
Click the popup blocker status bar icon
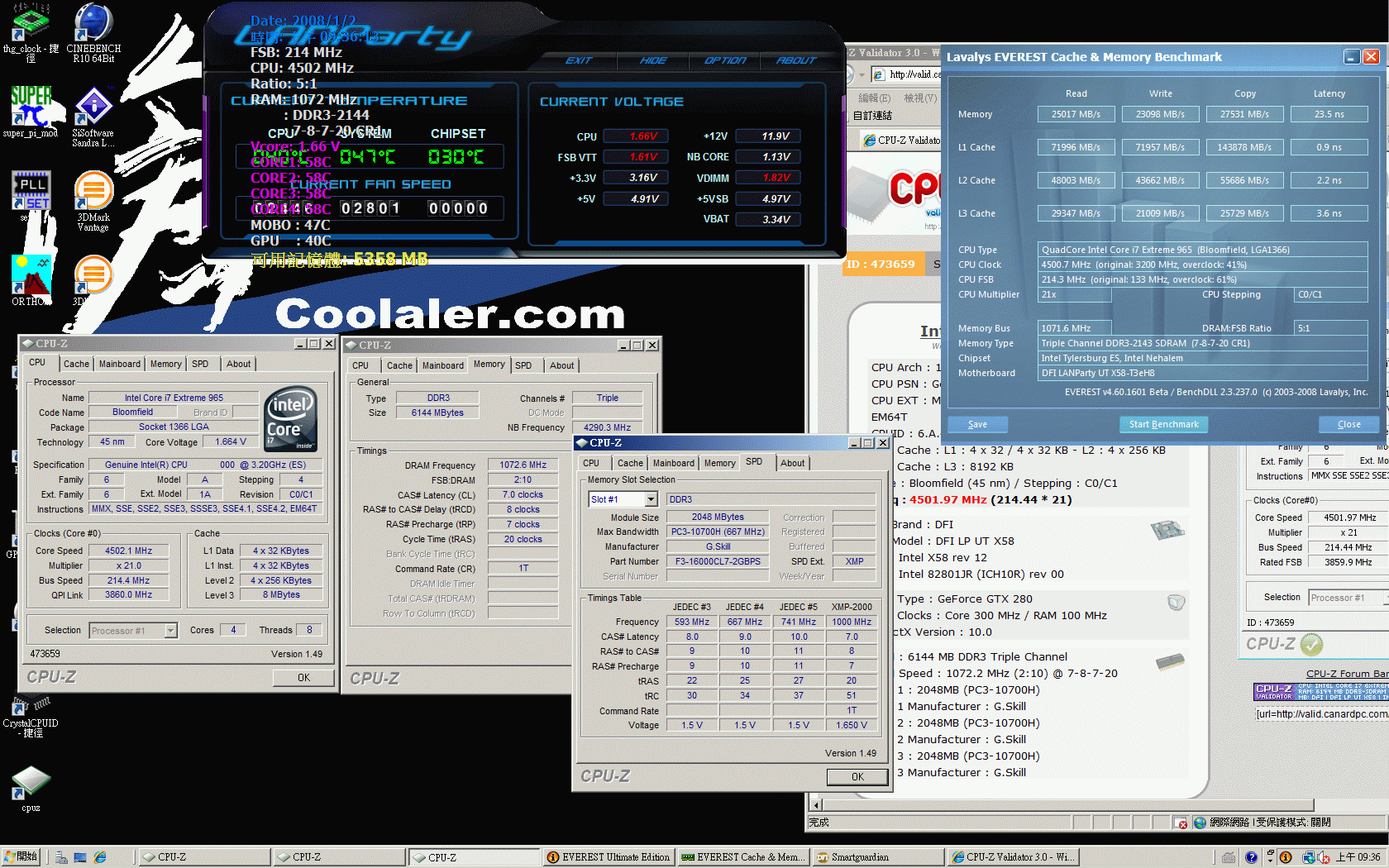click(1181, 823)
